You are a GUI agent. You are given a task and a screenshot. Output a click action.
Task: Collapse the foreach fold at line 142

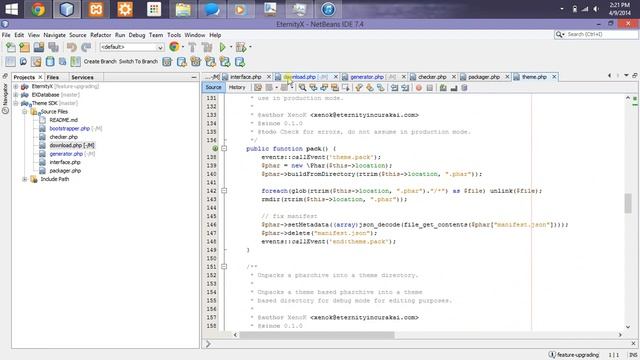click(x=224, y=191)
